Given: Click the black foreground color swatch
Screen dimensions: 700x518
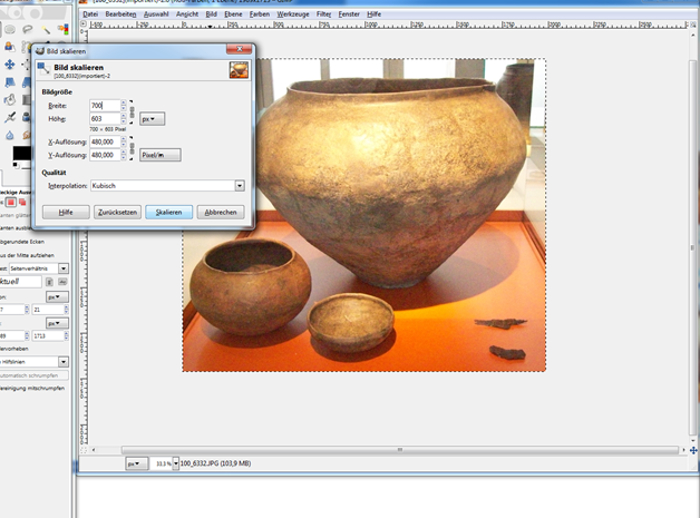Looking at the screenshot, I should [x=21, y=153].
